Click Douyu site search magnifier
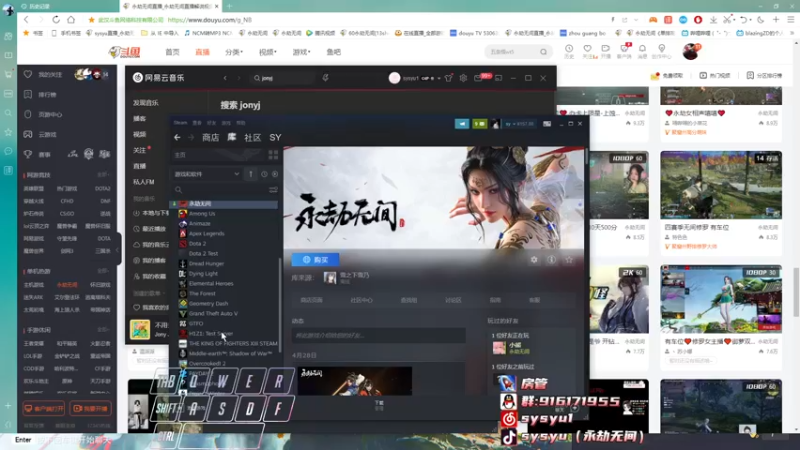Screen dimensions: 800x450 click(x=543, y=52)
